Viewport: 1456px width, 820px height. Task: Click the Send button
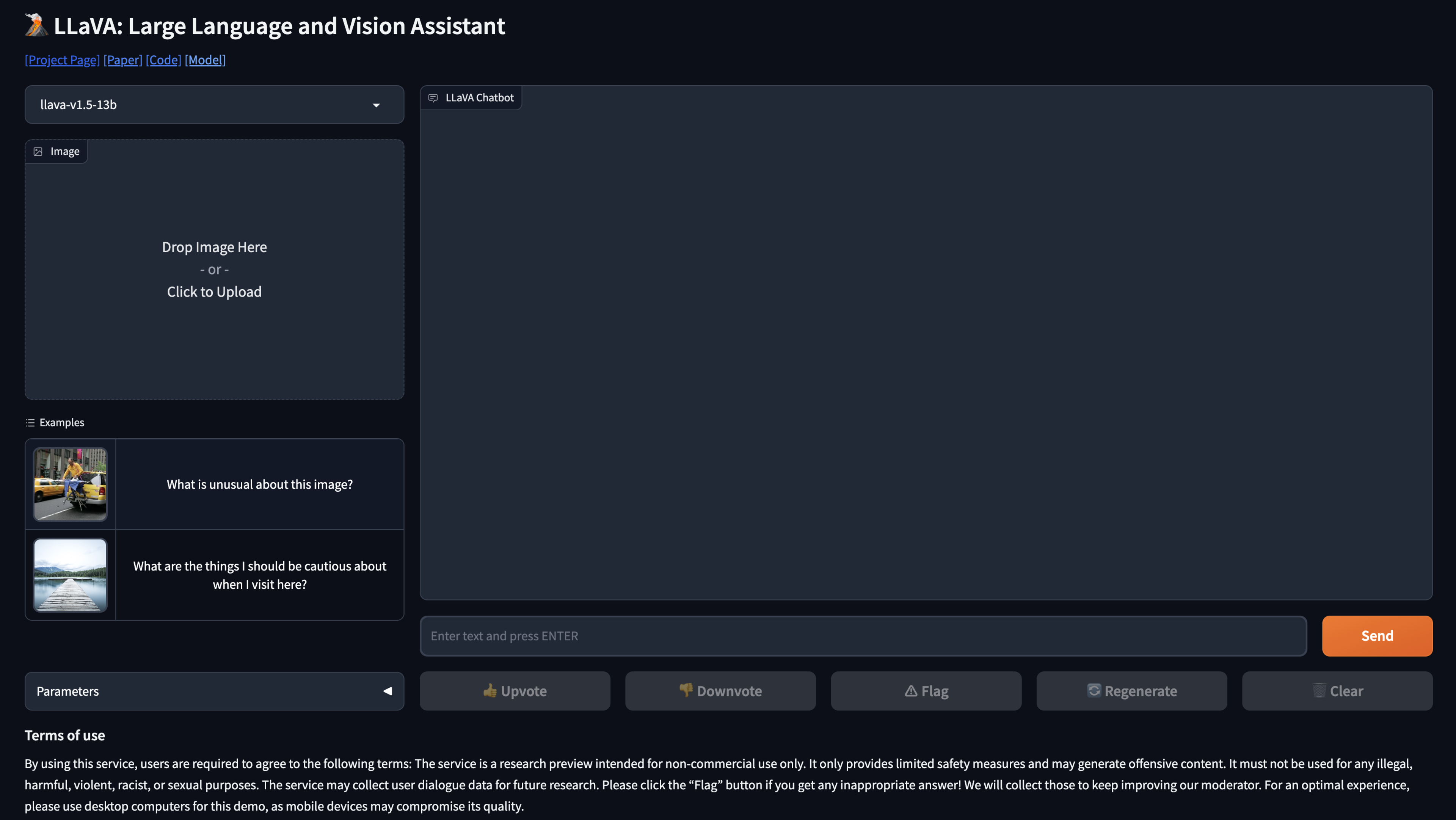pyautogui.click(x=1377, y=636)
